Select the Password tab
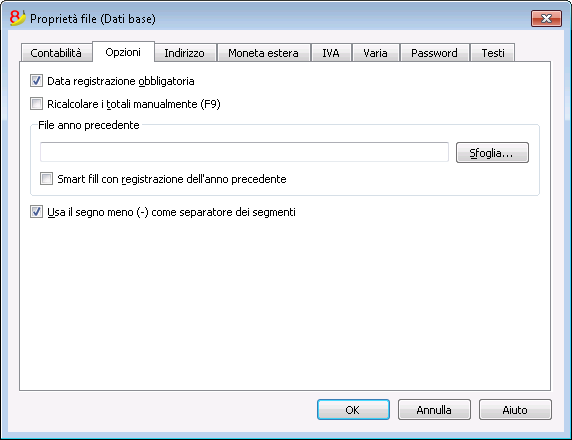572x440 pixels. (434, 53)
